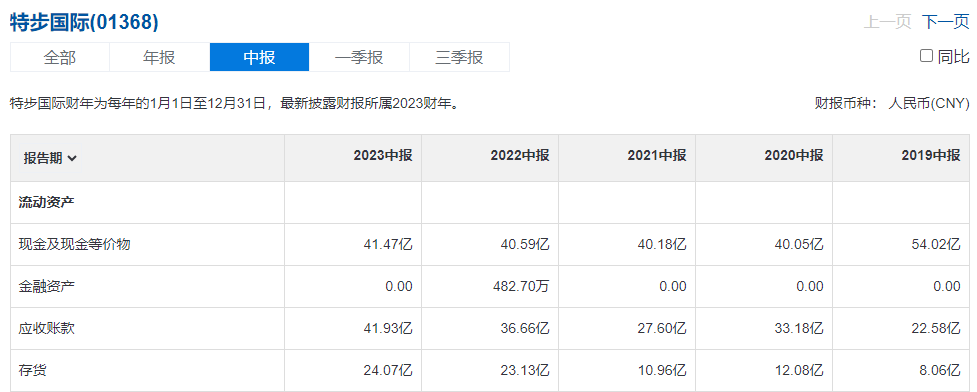Click the 54.02亿 cash value
Screen dimensions: 977x392
tap(936, 244)
